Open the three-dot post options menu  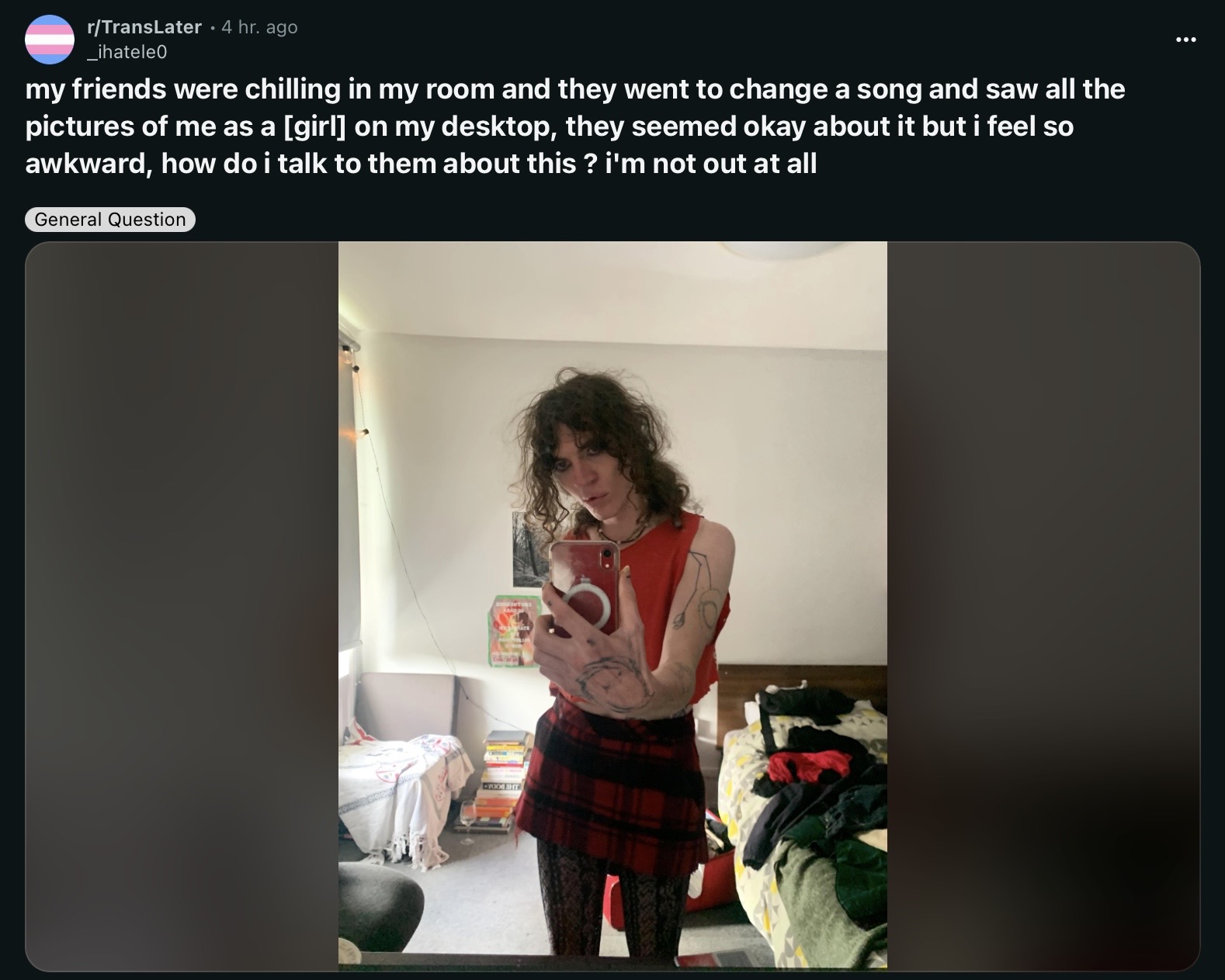point(1185,40)
